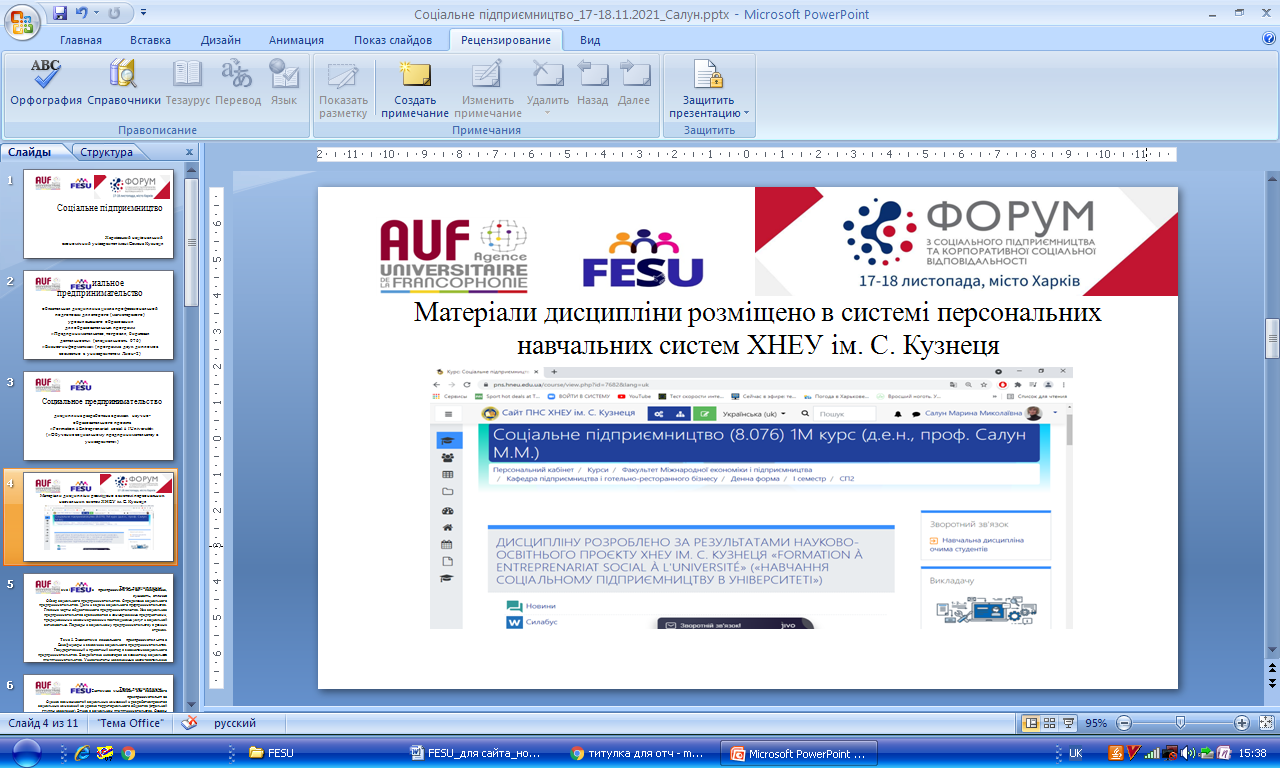1280x768 pixels.
Task: Click Показать разметку button
Action: [x=343, y=88]
